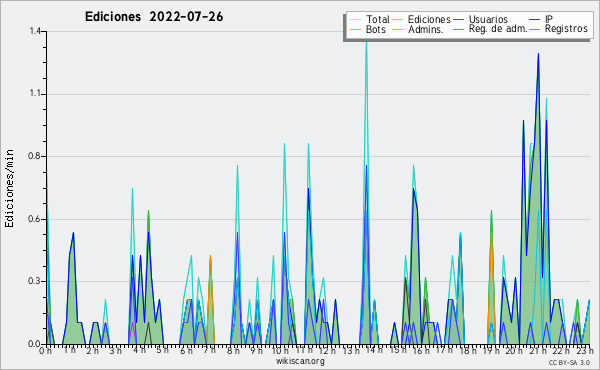Click the 0.8 value on the y-axis

click(35, 156)
